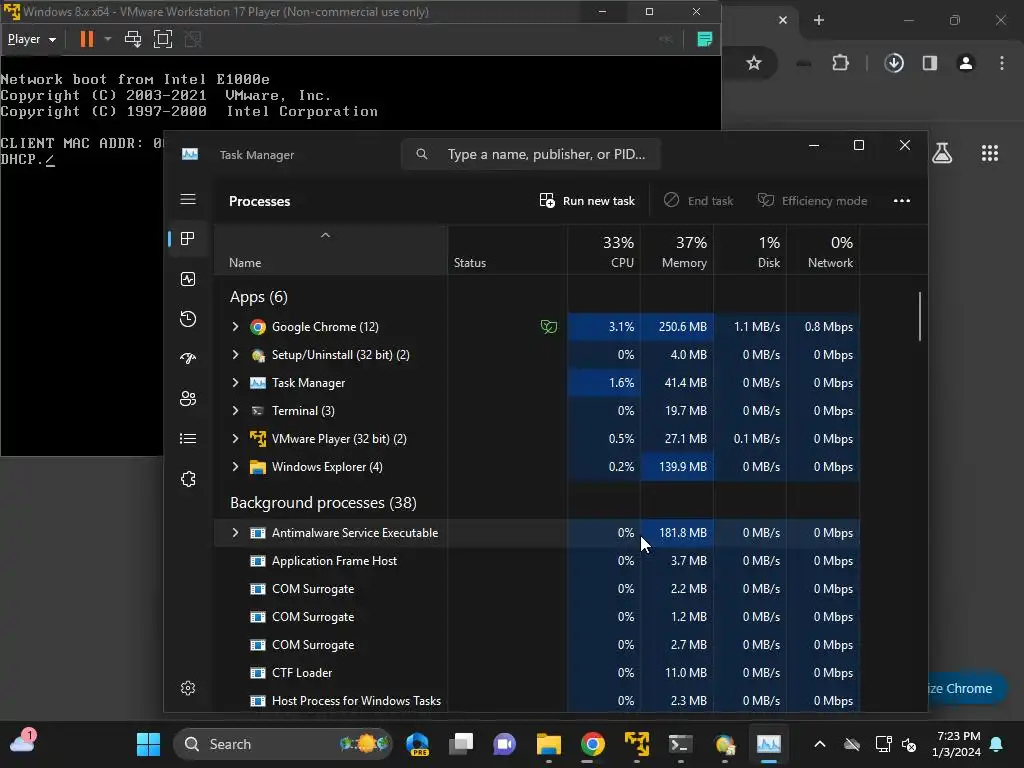1024x768 pixels.
Task: Select the Application Frame Host process
Action: pos(536,561)
